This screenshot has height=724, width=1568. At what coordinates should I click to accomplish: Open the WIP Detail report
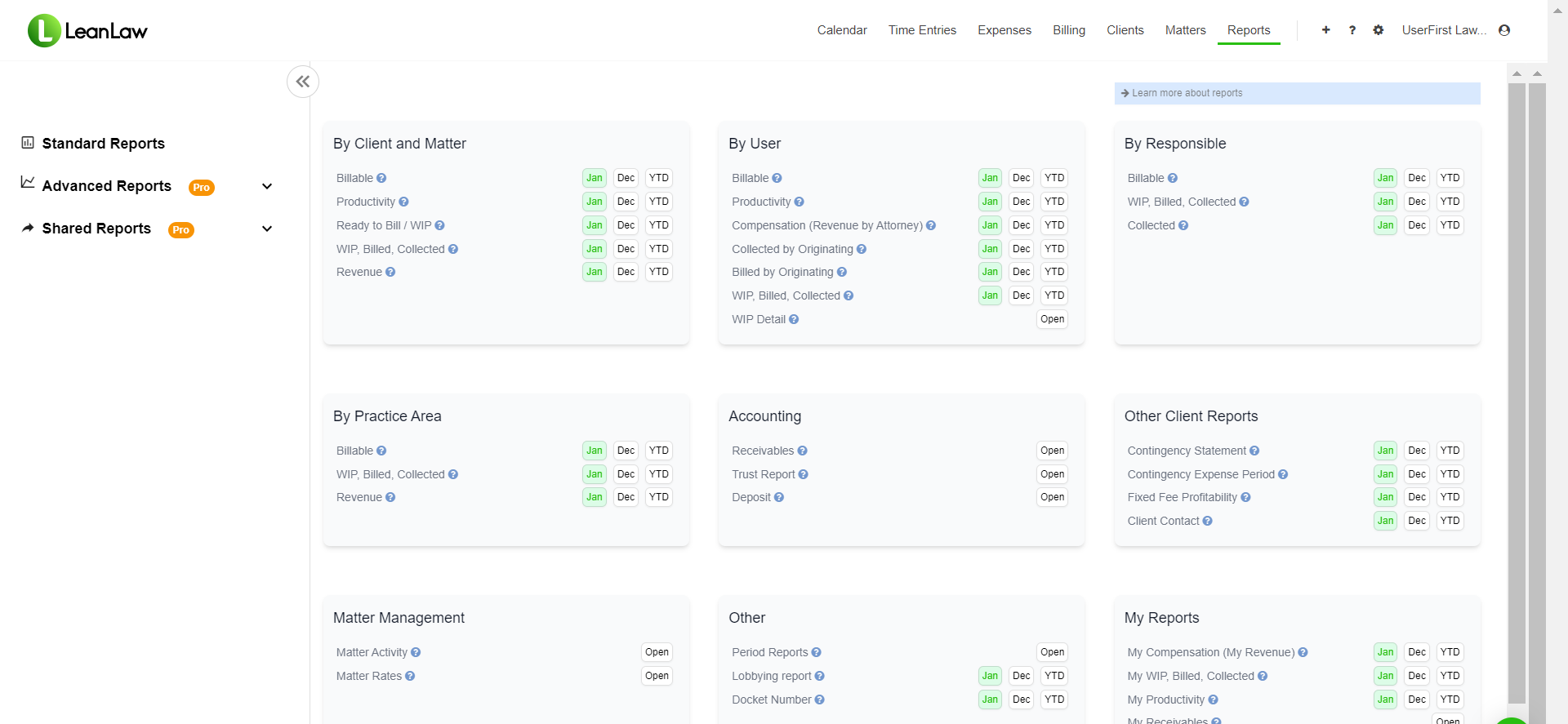[x=1053, y=319]
